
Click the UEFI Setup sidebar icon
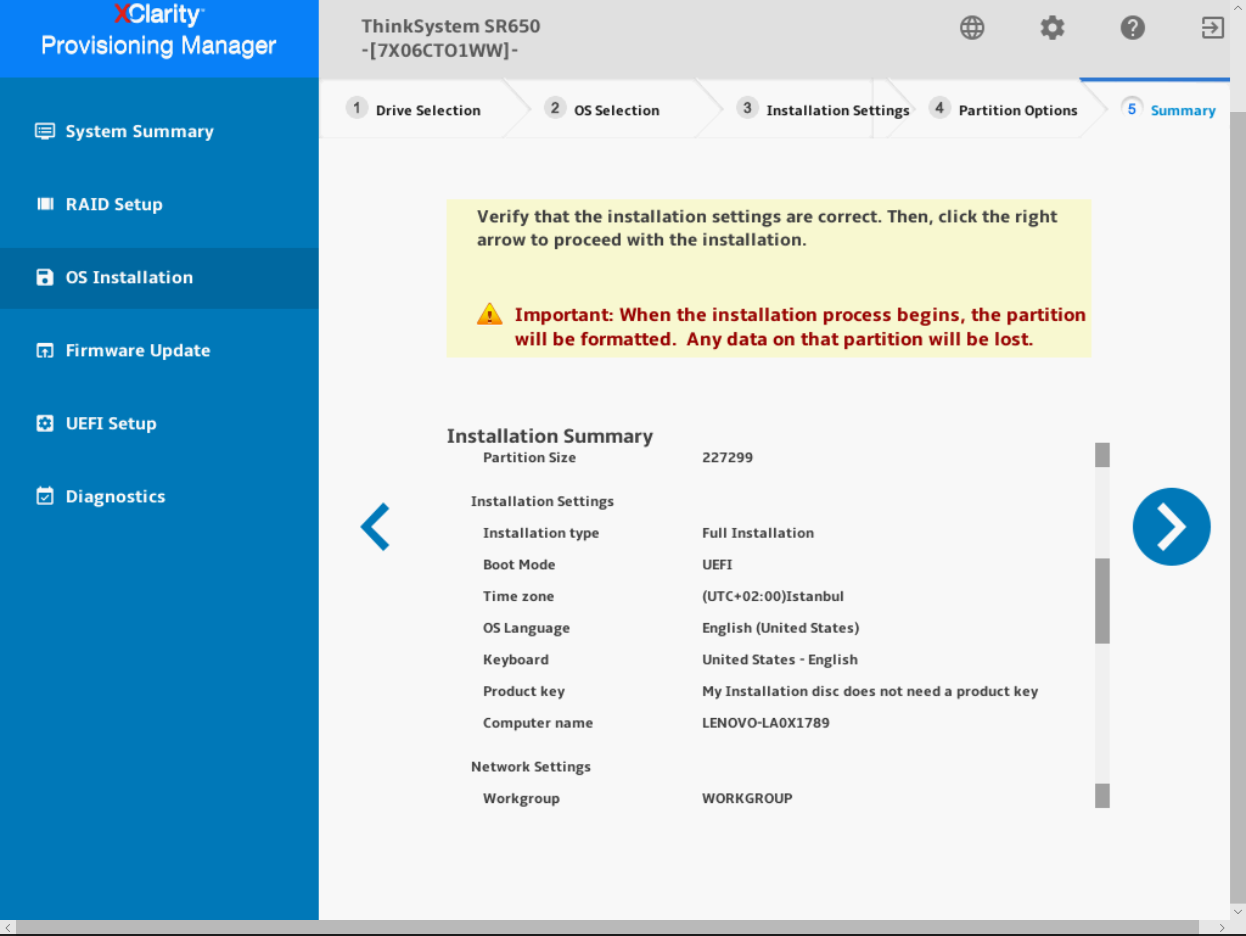pyautogui.click(x=45, y=423)
